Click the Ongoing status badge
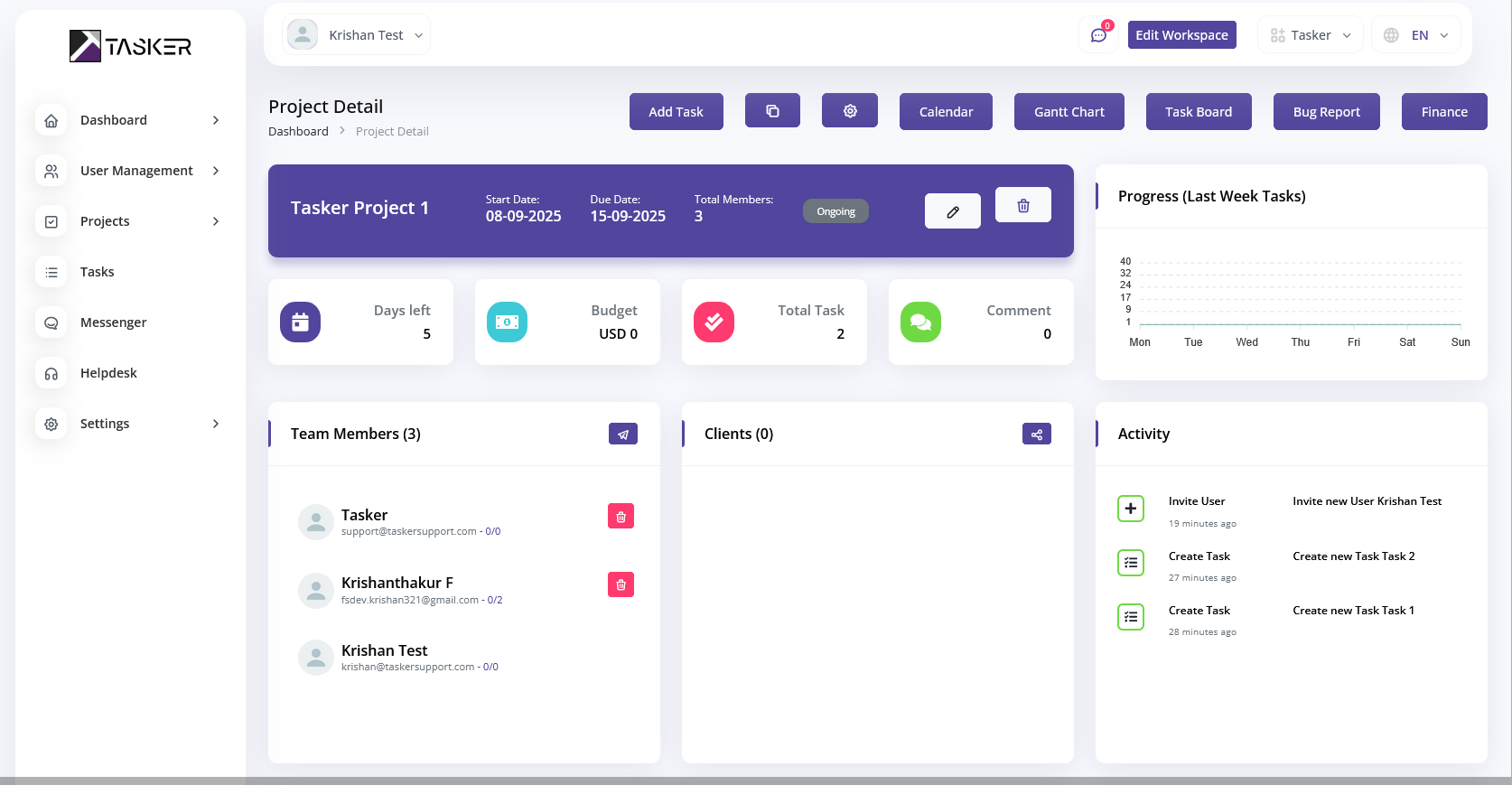This screenshot has width=1512, height=785. click(x=835, y=211)
